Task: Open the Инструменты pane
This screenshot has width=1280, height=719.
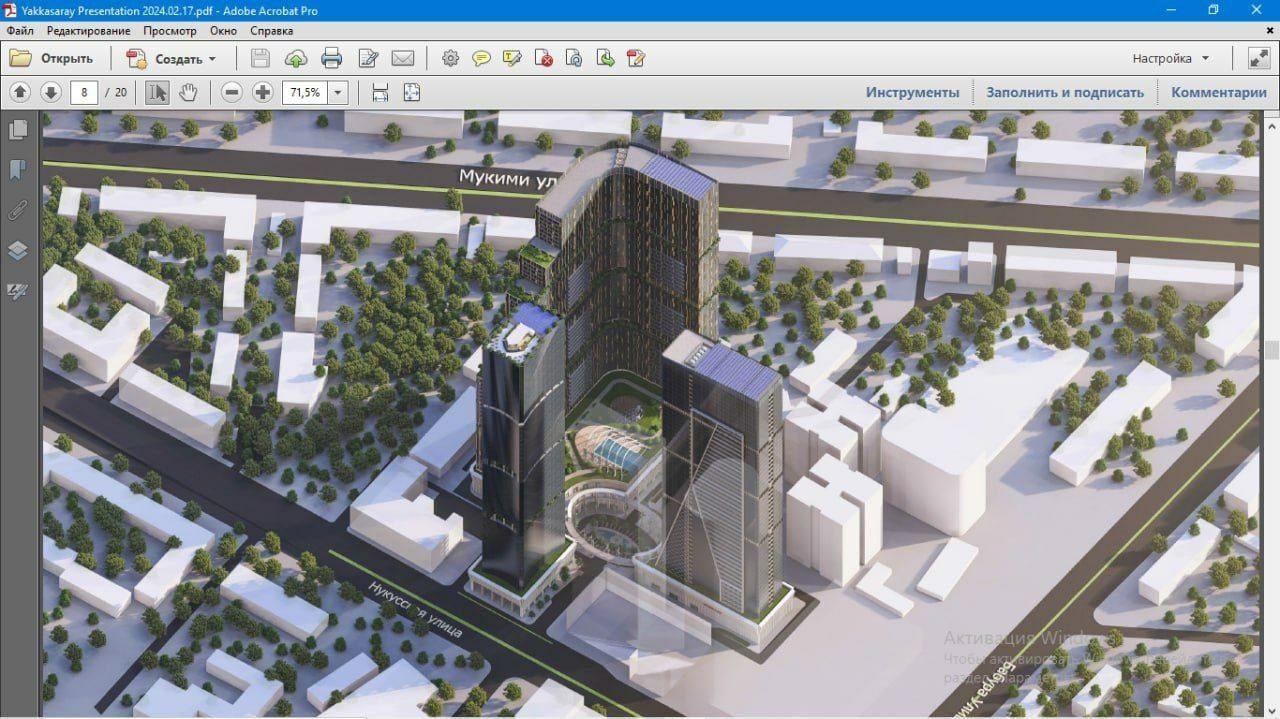Action: pyautogui.click(x=912, y=93)
